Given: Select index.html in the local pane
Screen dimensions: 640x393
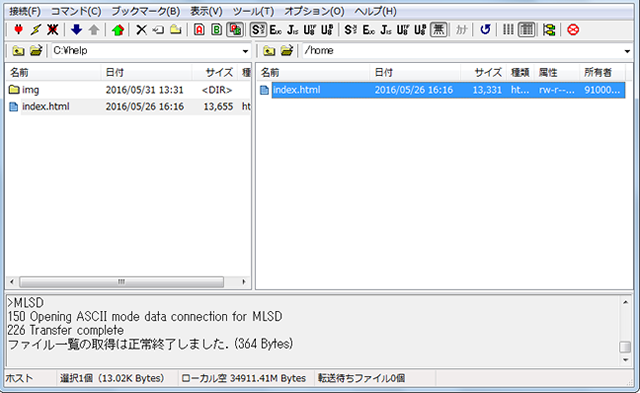Looking at the screenshot, I should (46, 107).
